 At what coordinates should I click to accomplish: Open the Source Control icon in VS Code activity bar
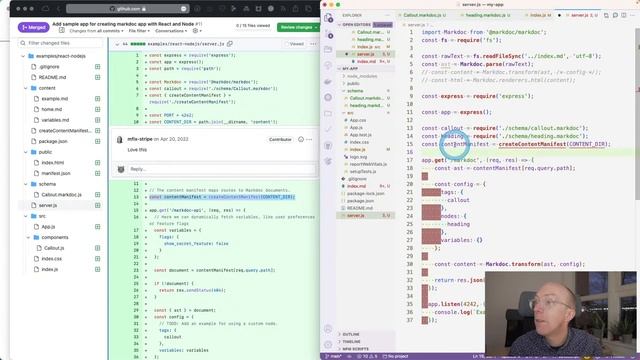coord(329,34)
